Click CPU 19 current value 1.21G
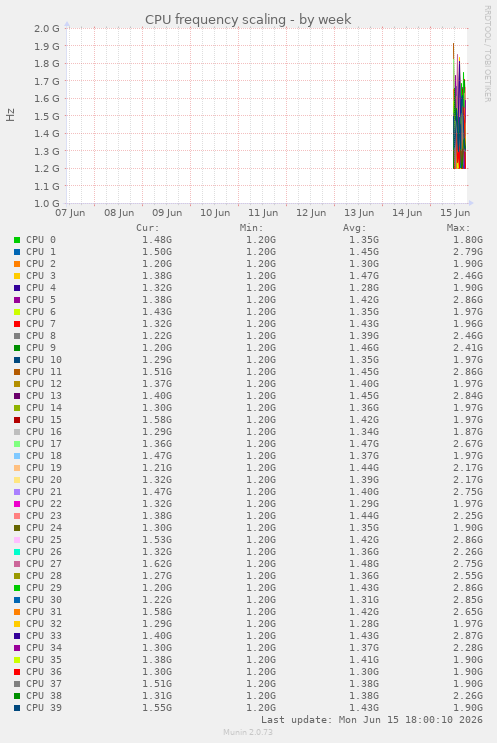The image size is (497, 743). pos(157,468)
